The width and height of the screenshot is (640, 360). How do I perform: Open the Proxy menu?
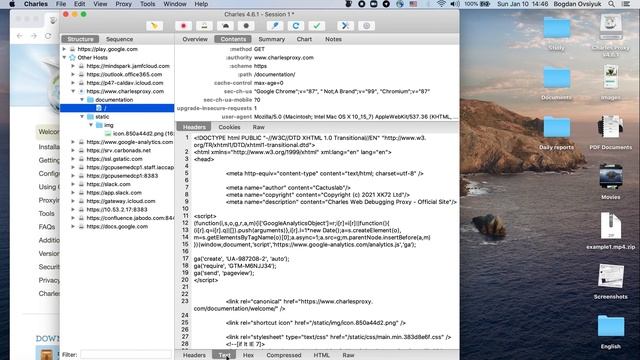(123, 4)
